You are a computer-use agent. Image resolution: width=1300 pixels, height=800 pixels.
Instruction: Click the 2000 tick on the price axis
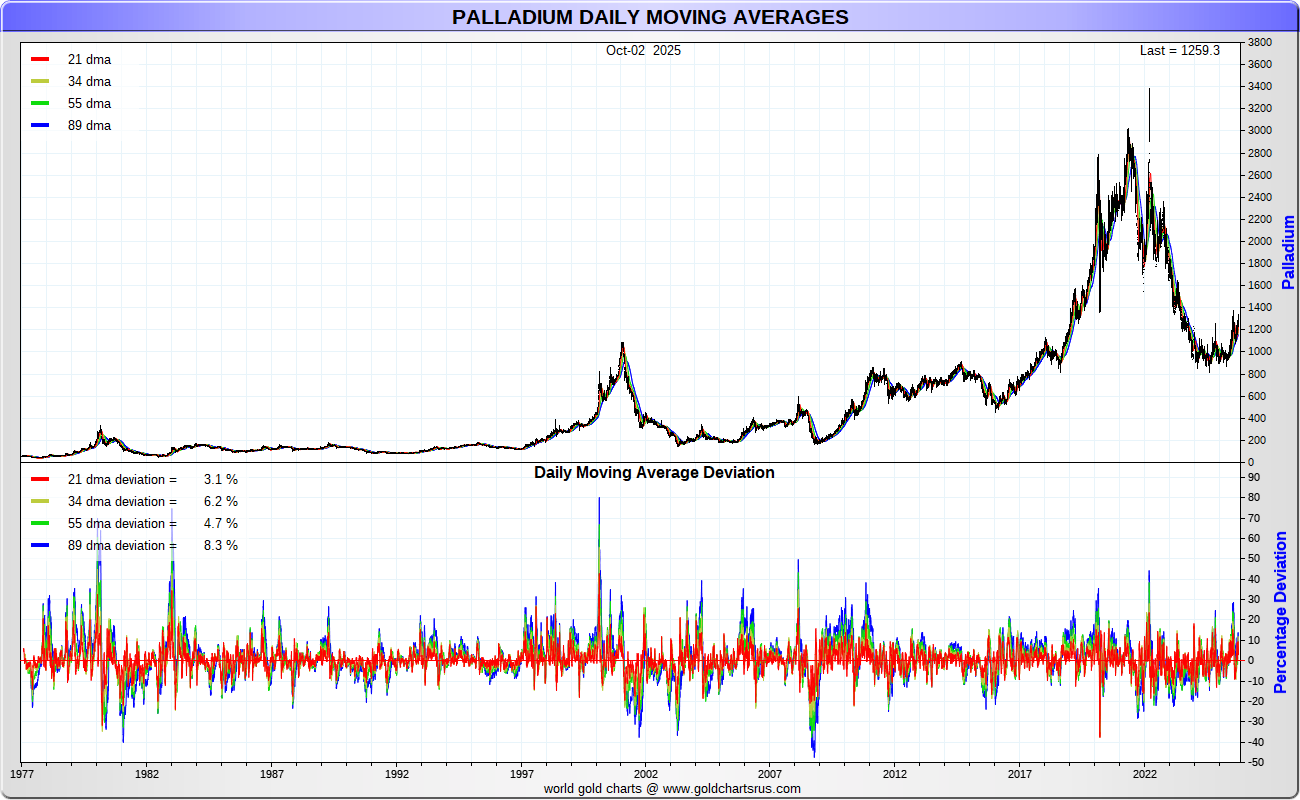coord(1259,242)
